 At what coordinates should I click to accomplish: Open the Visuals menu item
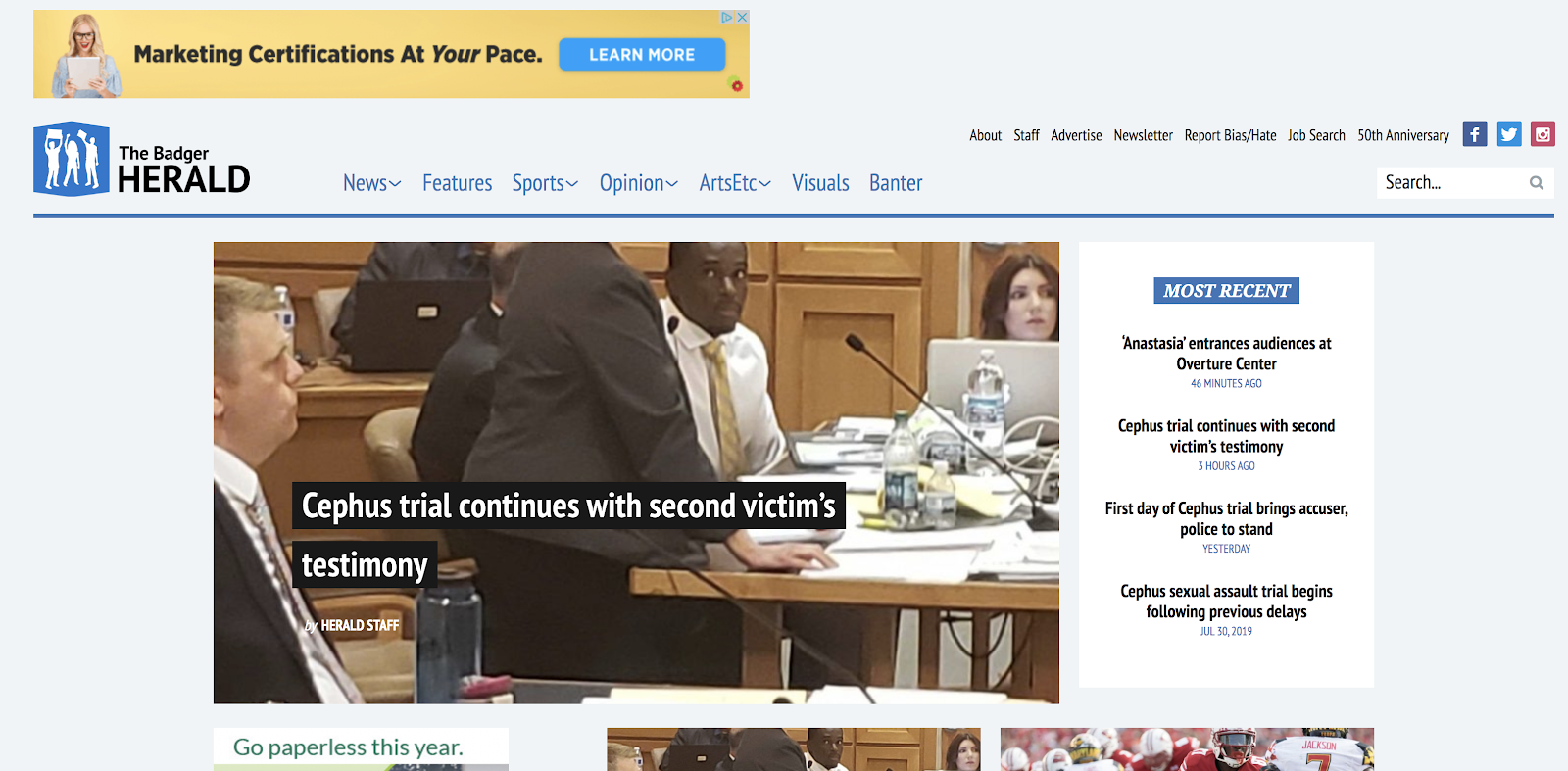tap(820, 183)
